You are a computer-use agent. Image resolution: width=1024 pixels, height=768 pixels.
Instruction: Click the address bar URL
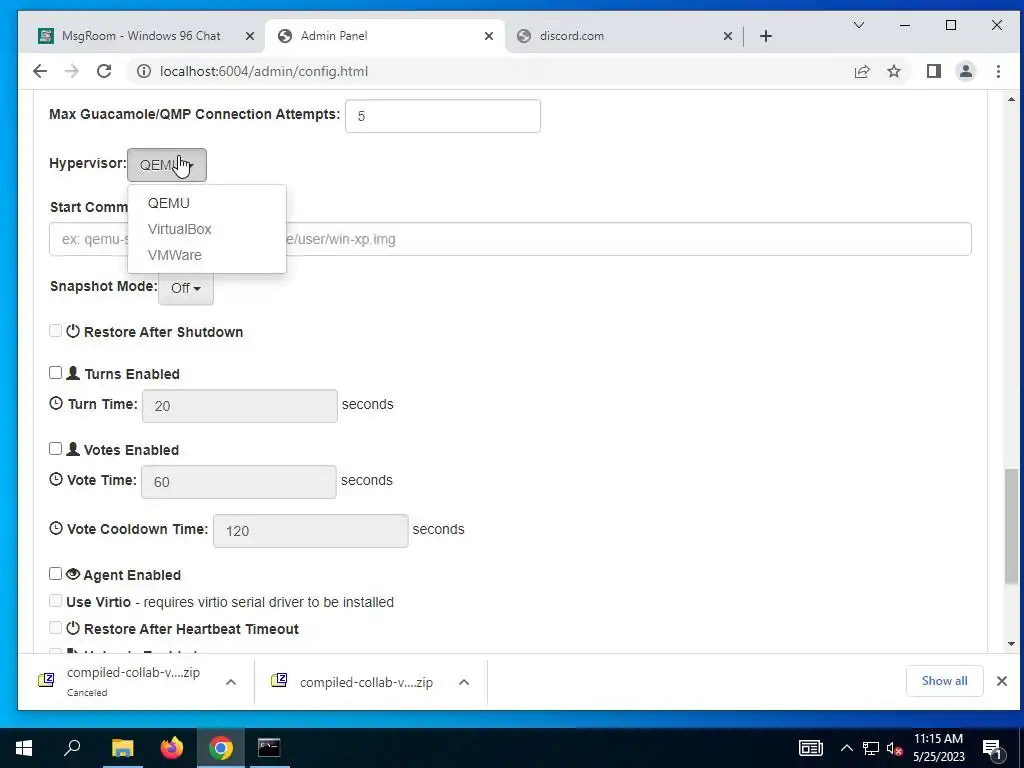tap(264, 71)
